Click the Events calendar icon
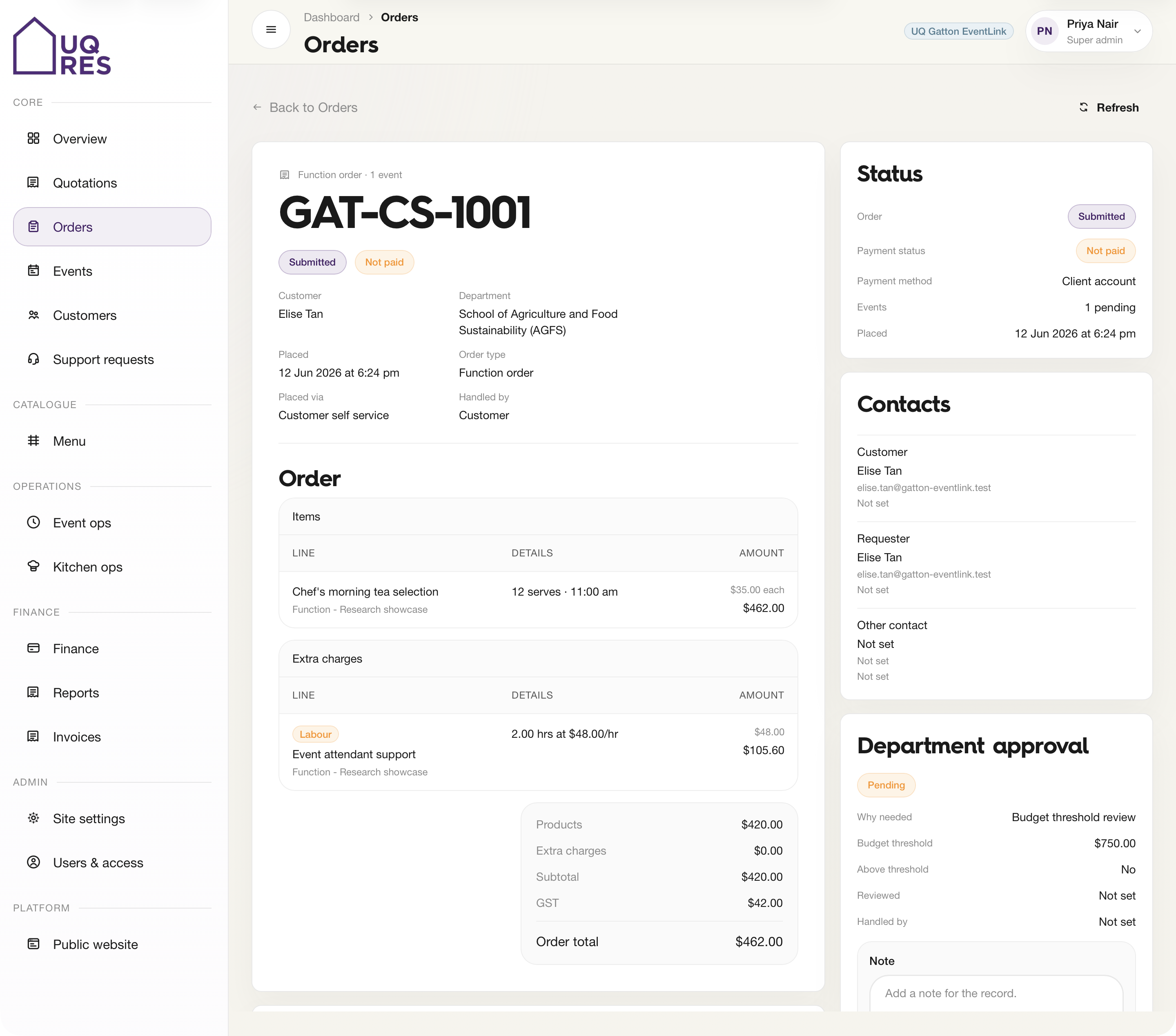 point(33,270)
